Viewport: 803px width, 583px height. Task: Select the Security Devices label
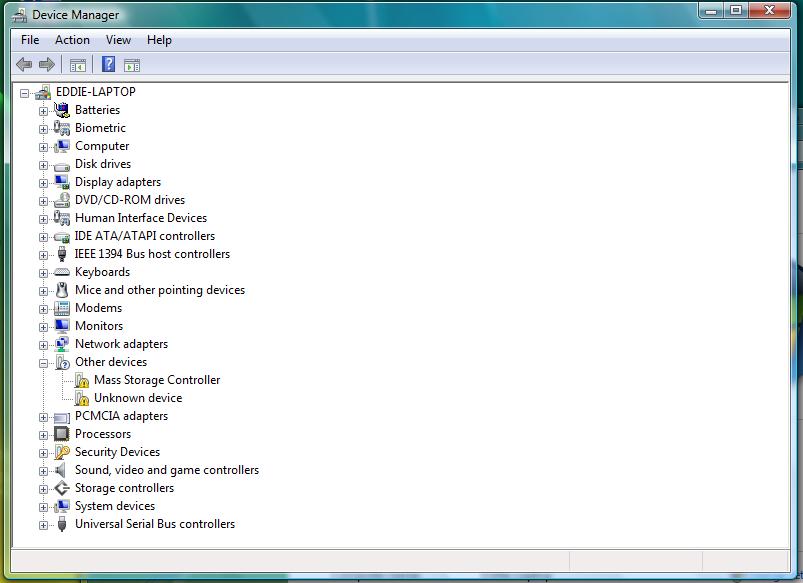(x=117, y=452)
